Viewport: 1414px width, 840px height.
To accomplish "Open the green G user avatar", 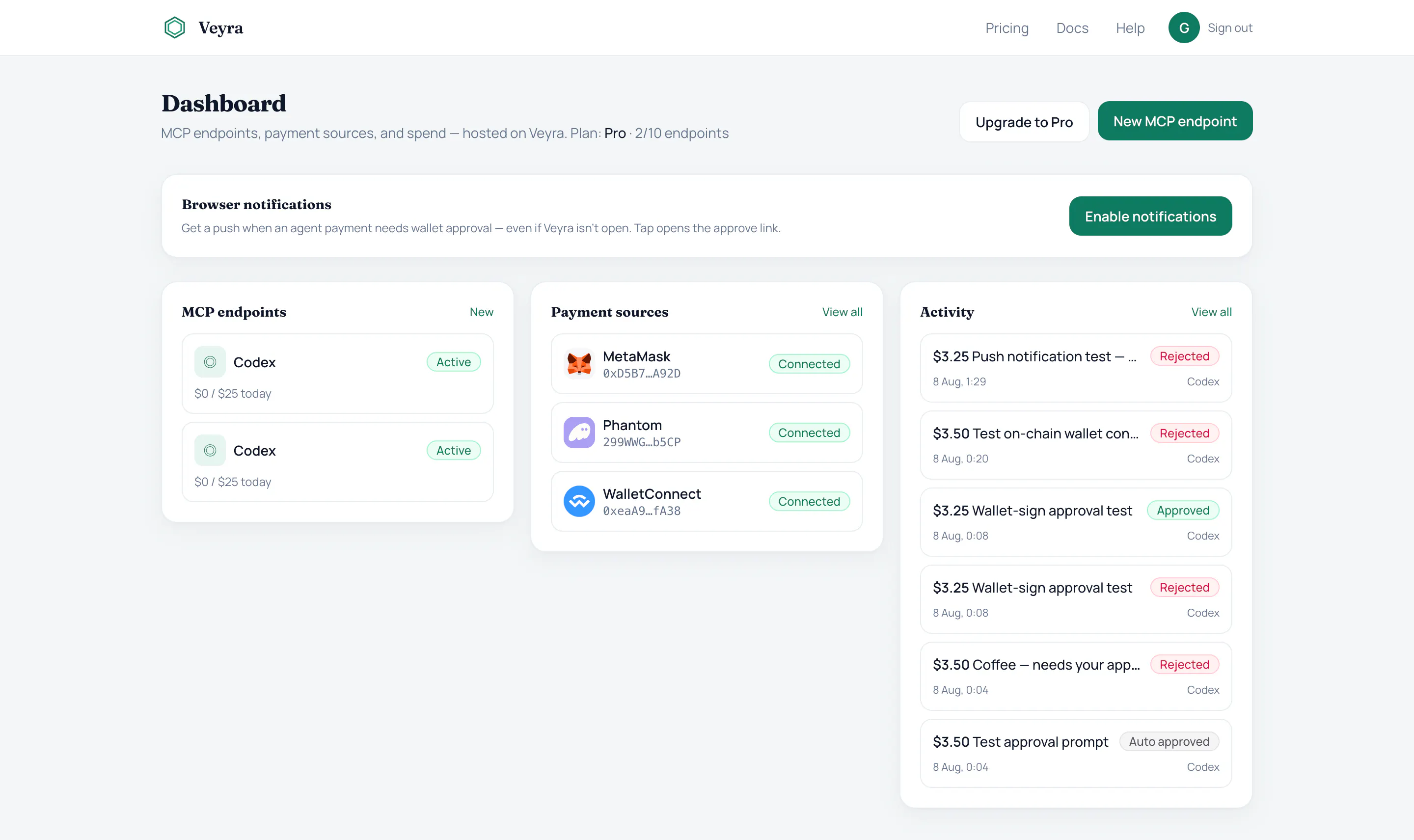I will click(x=1184, y=27).
